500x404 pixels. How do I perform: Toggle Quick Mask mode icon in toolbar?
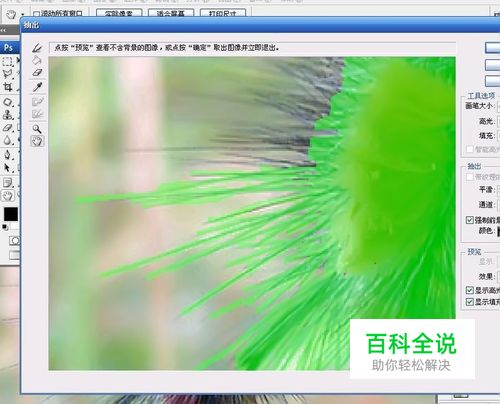pos(14,241)
